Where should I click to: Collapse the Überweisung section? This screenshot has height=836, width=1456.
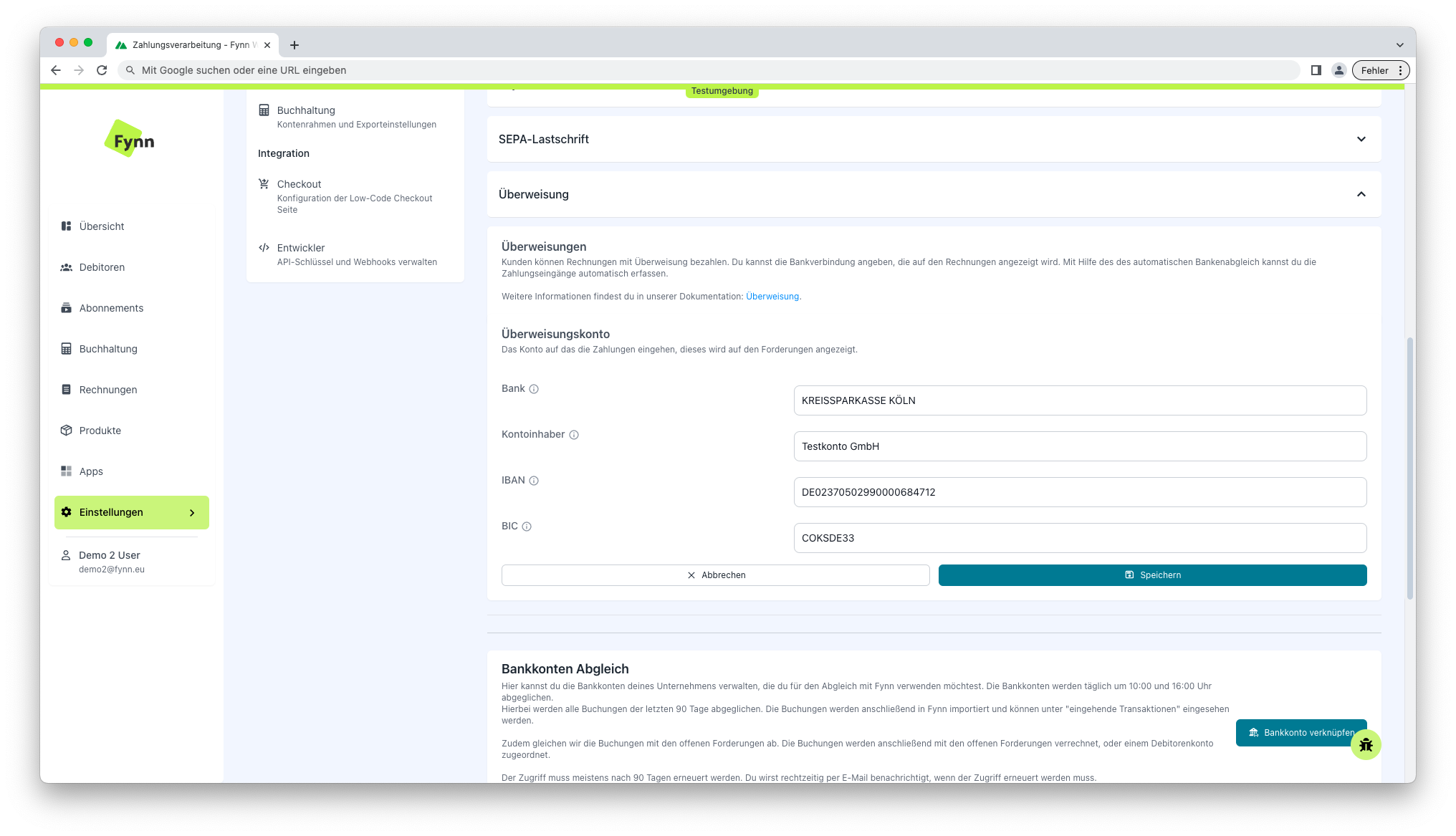1361,194
